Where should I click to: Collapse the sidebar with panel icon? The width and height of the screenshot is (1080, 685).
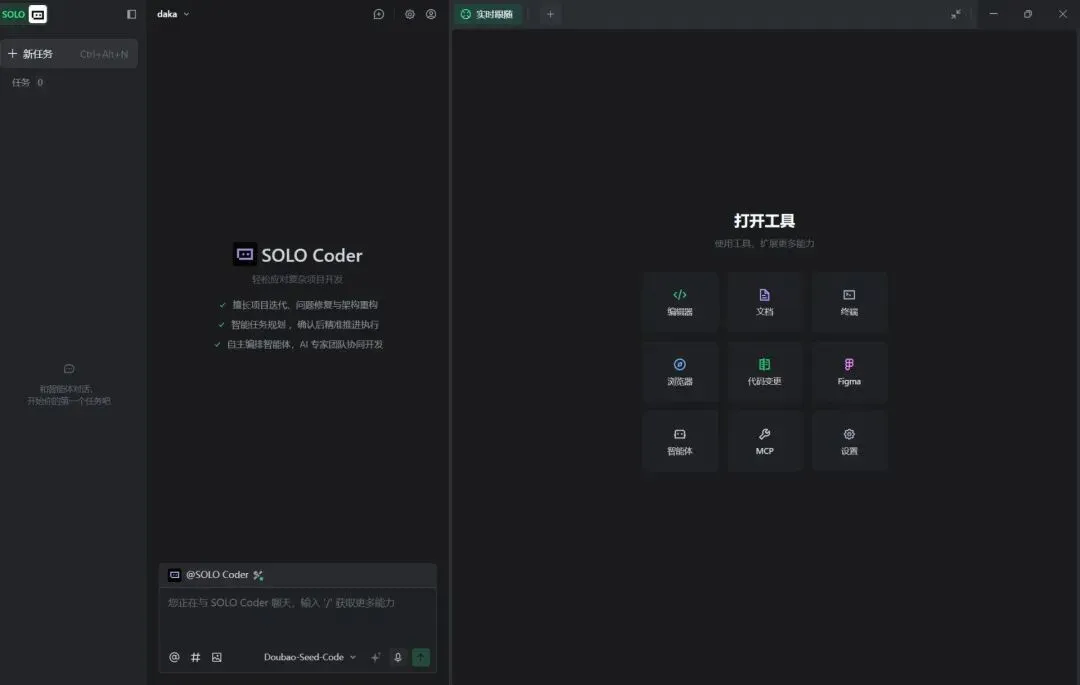pyautogui.click(x=132, y=14)
